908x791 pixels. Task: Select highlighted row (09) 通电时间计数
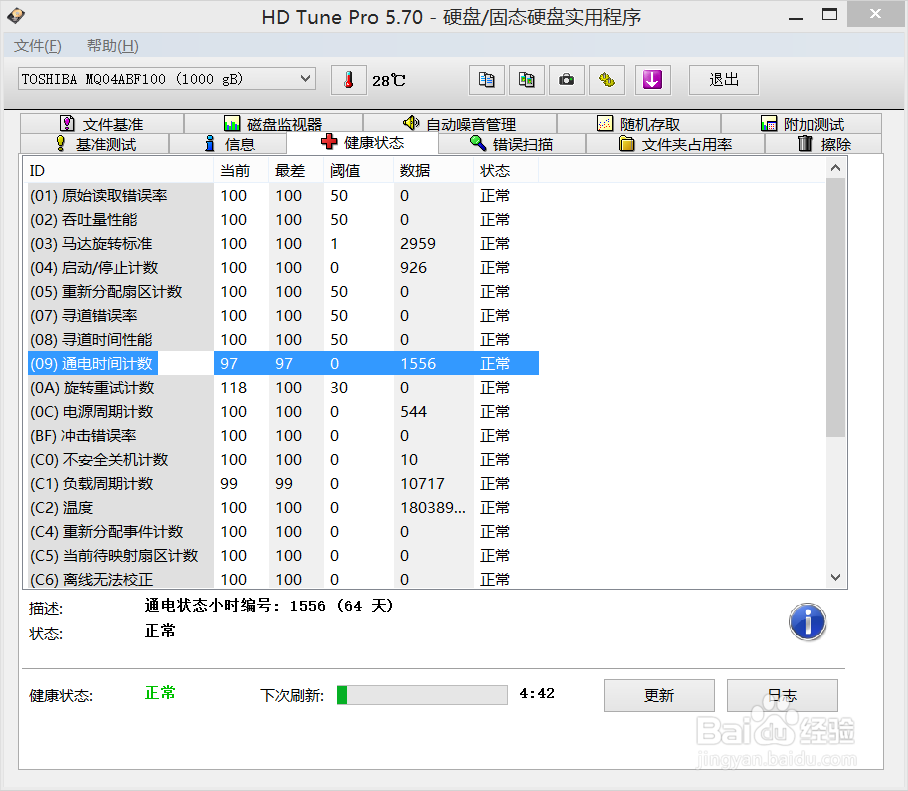tap(283, 364)
